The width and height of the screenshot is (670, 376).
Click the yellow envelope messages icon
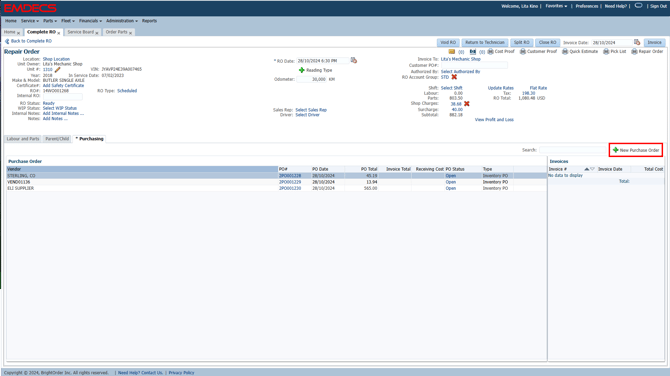coord(452,51)
